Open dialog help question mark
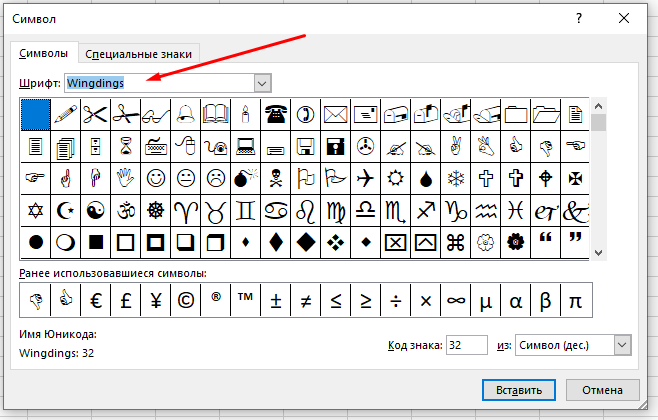This screenshot has height=420, width=658. tap(579, 18)
